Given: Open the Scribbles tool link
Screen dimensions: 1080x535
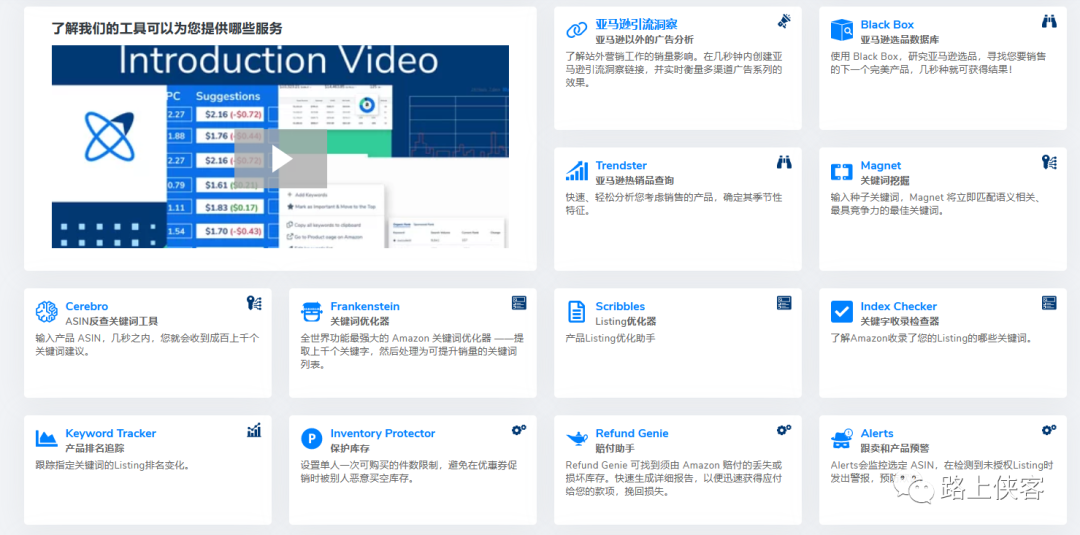Looking at the screenshot, I should pos(621,306).
